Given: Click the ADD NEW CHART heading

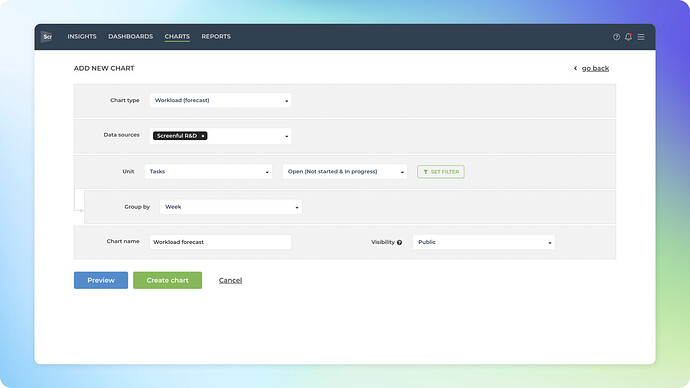Looking at the screenshot, I should click(104, 68).
